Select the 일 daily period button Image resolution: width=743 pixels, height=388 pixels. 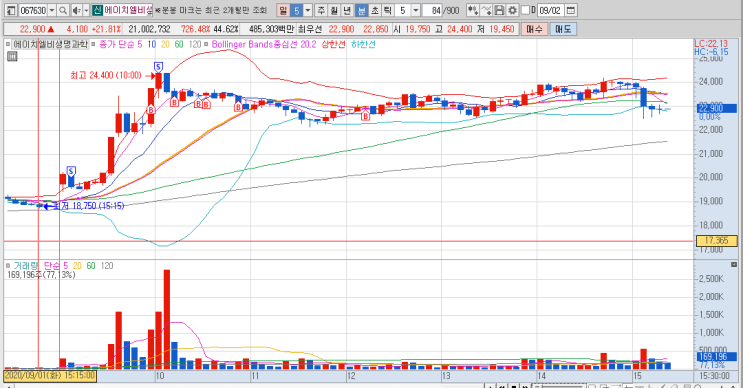tap(283, 10)
